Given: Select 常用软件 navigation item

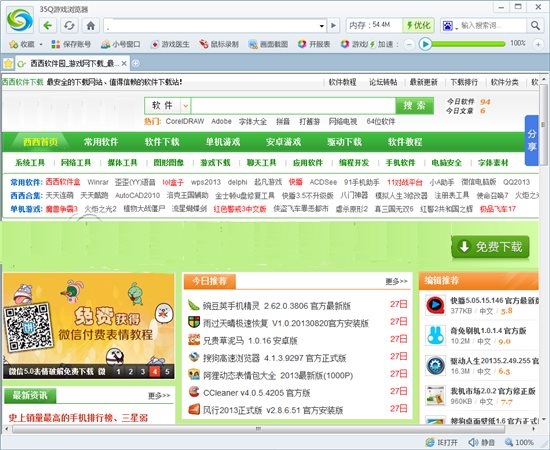Looking at the screenshot, I should (101, 142).
